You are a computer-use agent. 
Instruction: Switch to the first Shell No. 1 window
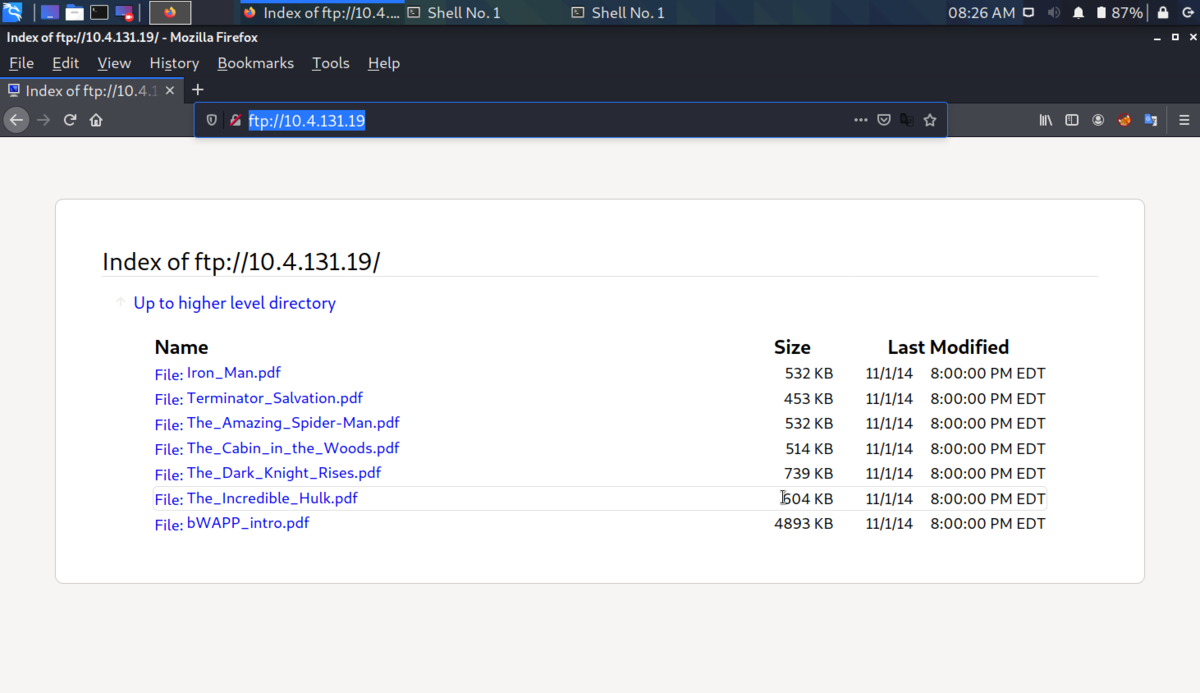[x=454, y=13]
